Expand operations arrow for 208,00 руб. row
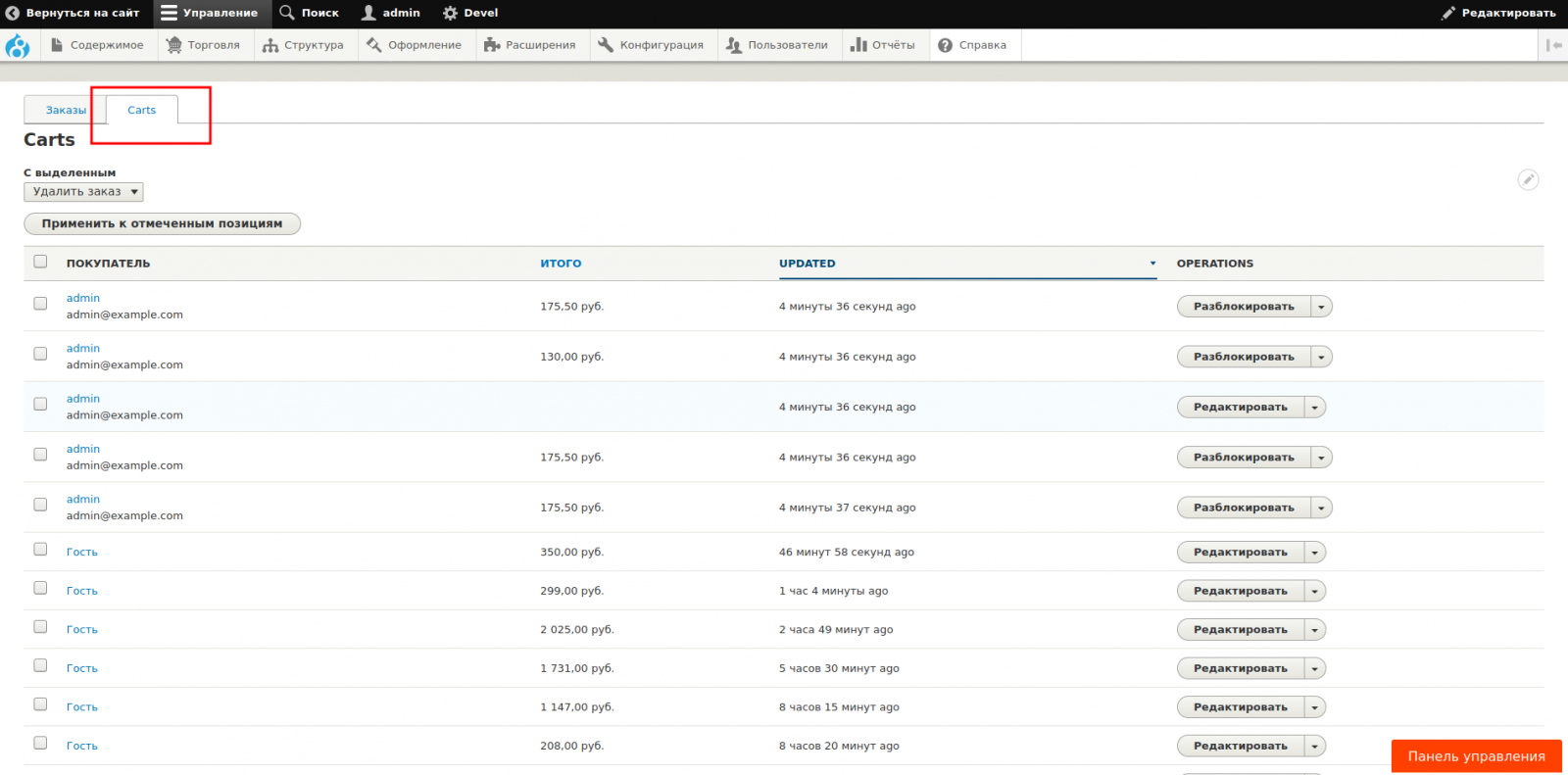 [x=1315, y=747]
